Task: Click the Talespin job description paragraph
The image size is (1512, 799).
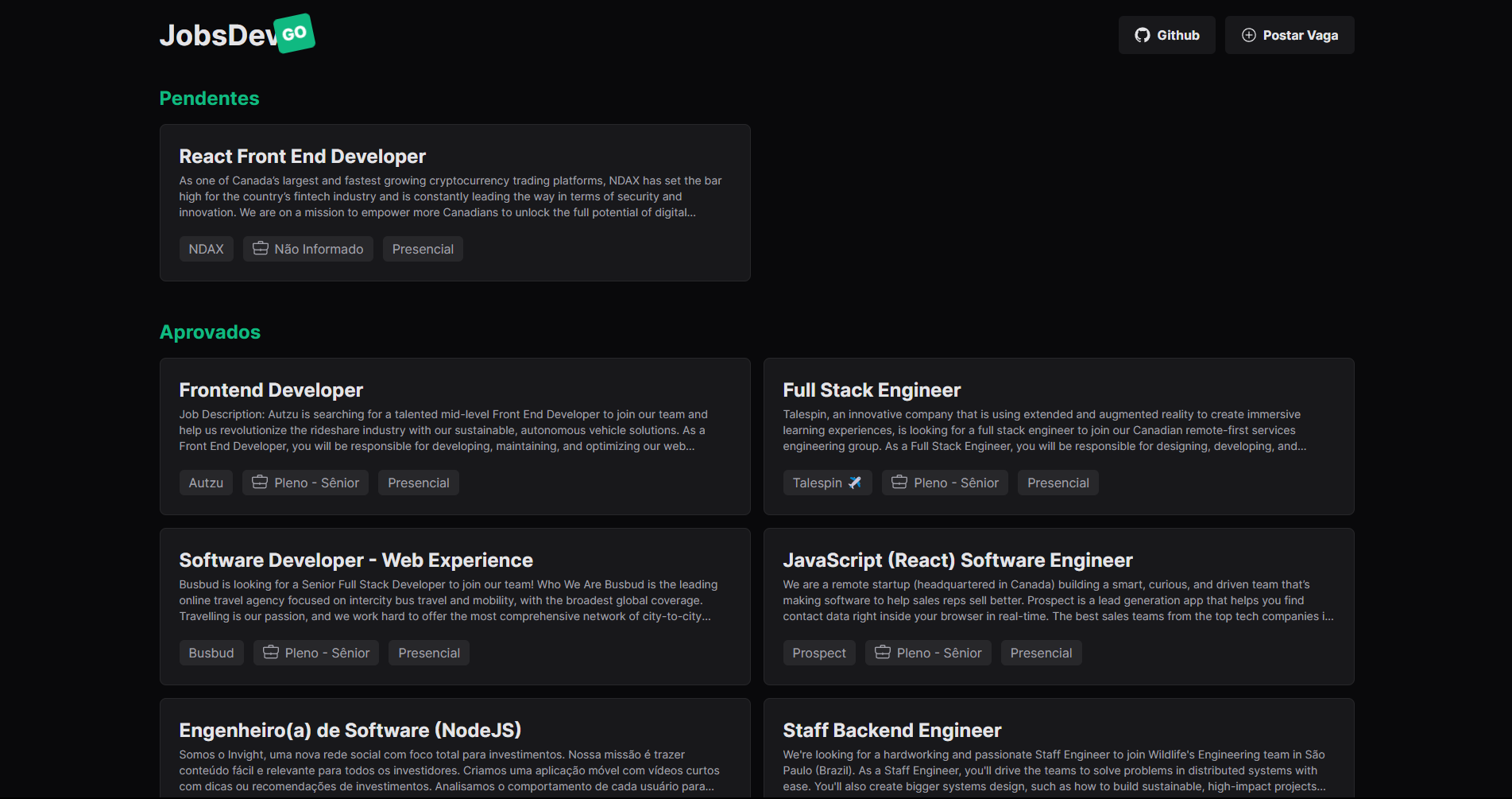Action: click(x=1045, y=430)
